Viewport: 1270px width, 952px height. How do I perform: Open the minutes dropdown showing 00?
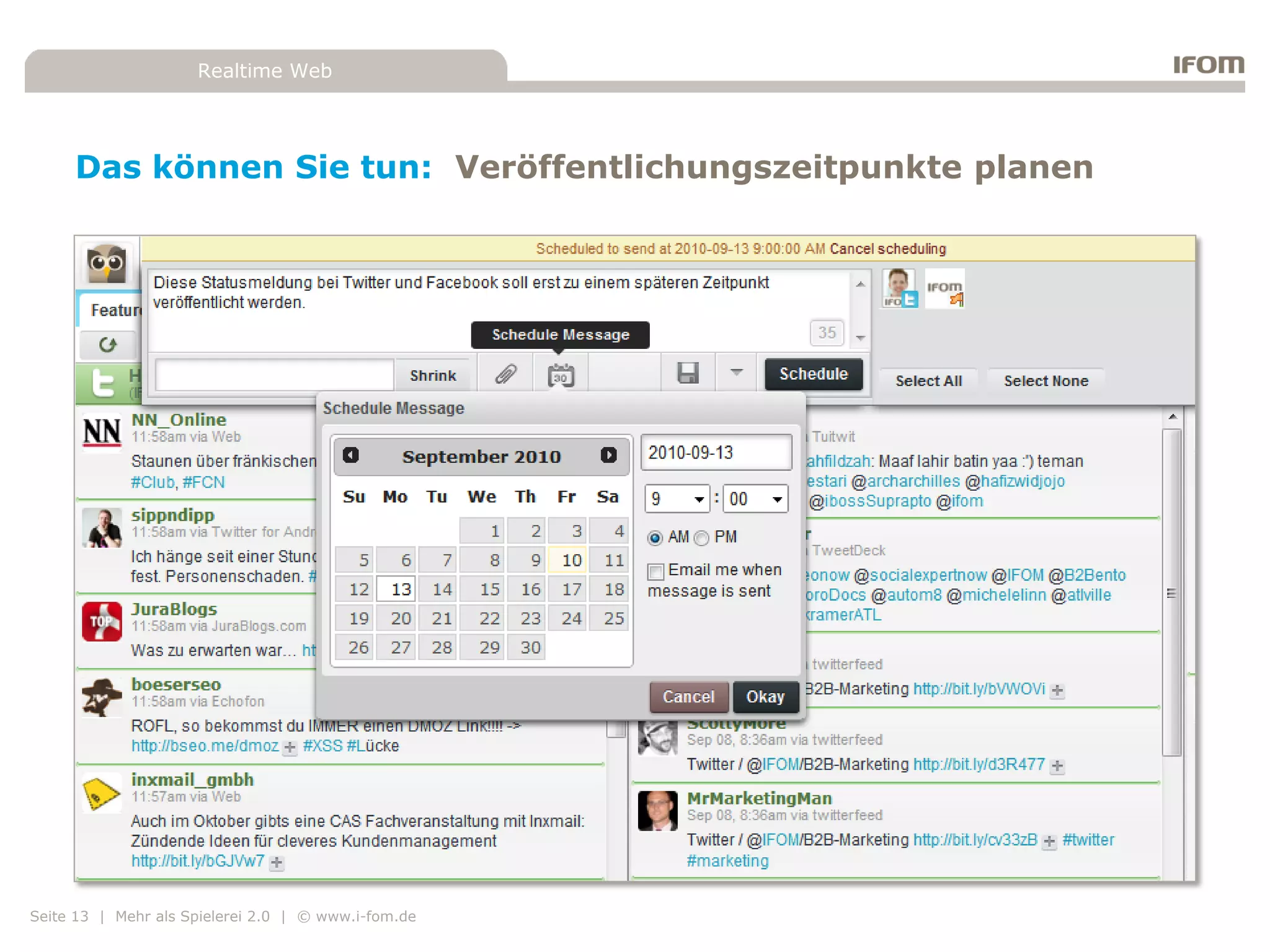click(755, 499)
